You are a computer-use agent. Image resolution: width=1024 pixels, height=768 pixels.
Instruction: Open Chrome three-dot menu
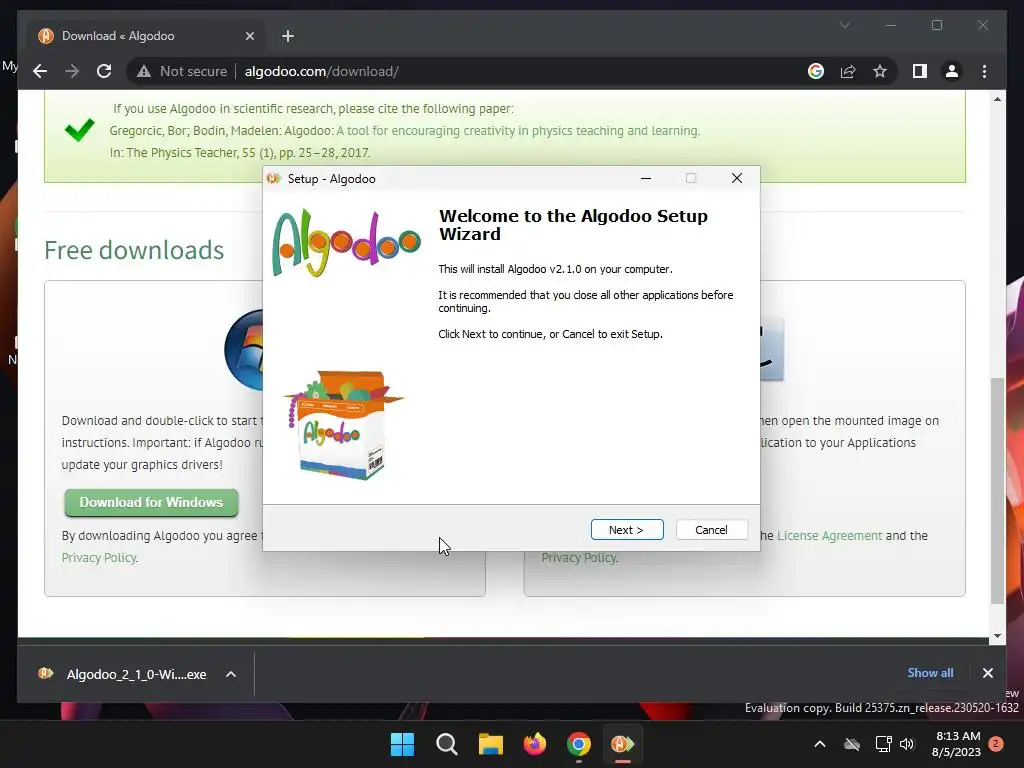984,71
